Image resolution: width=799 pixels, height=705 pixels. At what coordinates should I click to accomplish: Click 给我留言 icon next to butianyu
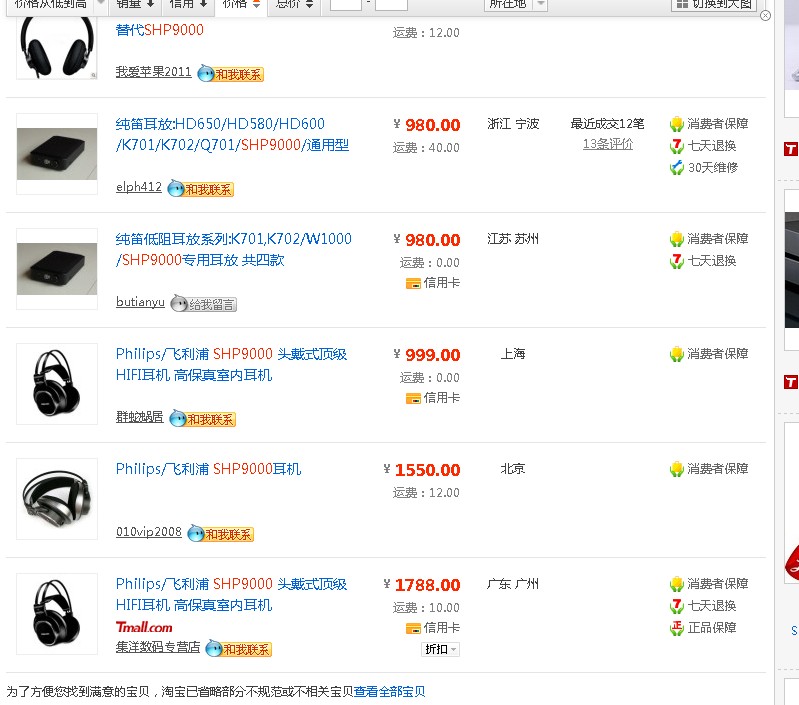[x=203, y=304]
